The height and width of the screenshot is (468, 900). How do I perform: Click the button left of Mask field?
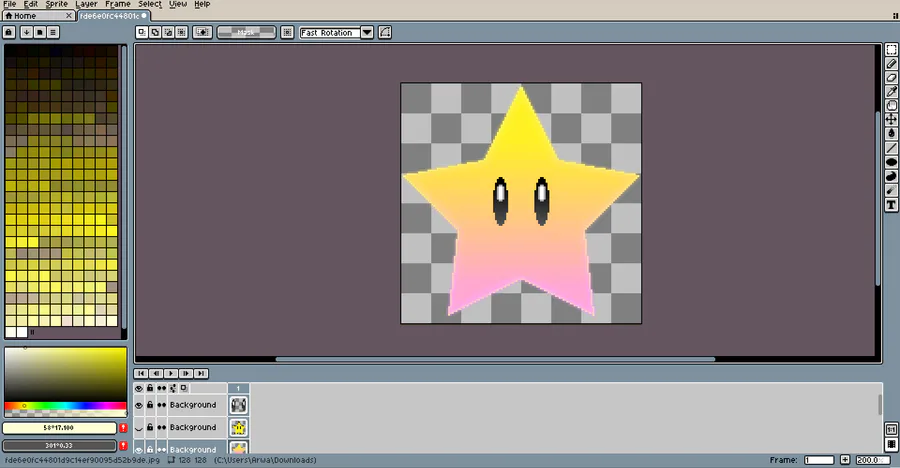[203, 32]
